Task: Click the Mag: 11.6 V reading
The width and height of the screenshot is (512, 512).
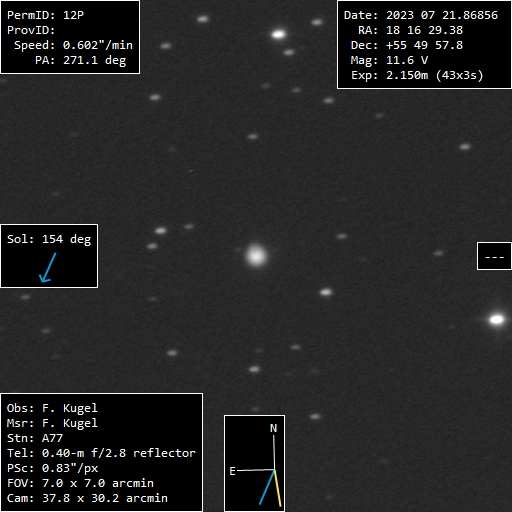Action: click(x=389, y=60)
